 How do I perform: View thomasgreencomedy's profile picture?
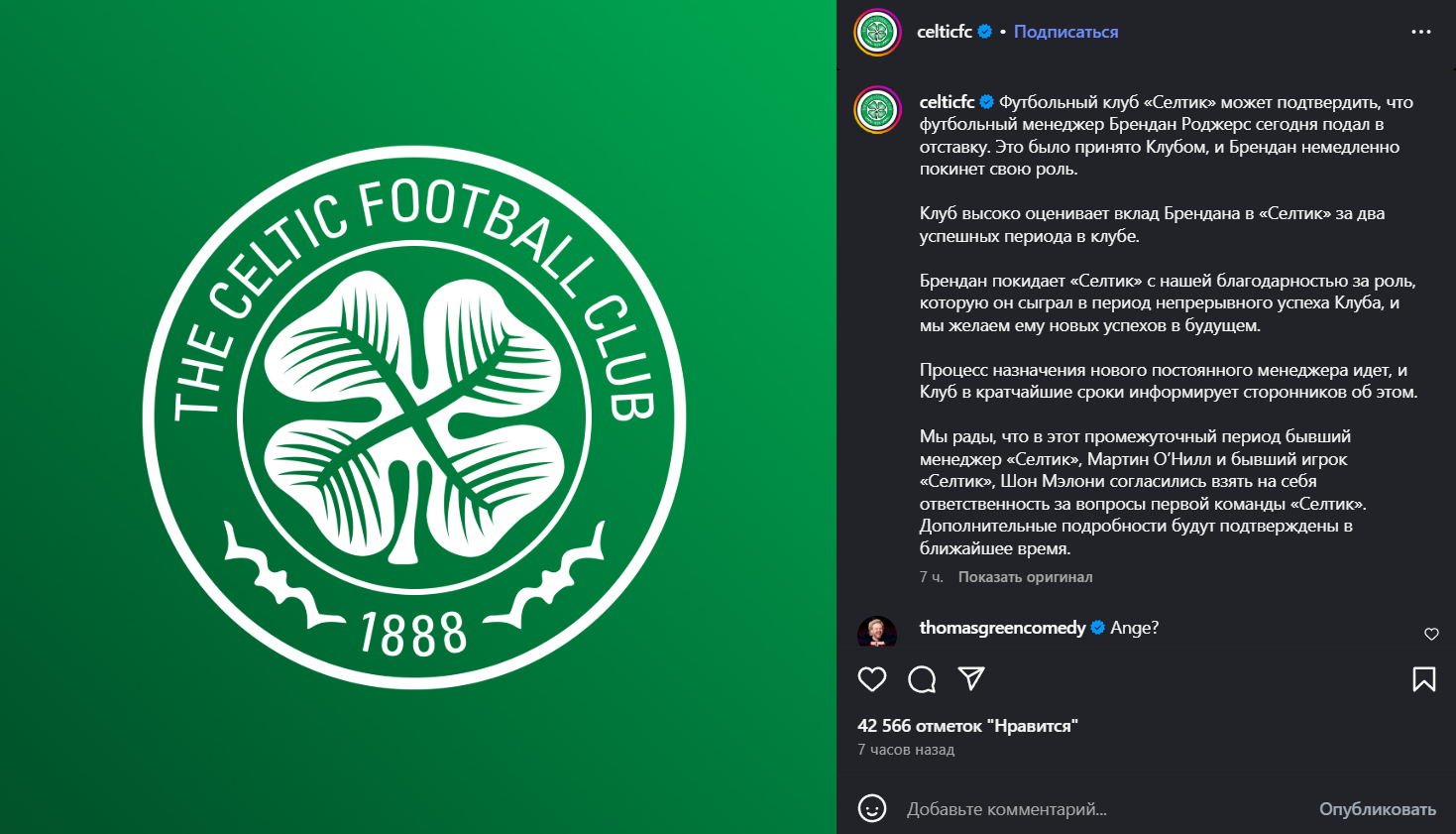point(877,632)
